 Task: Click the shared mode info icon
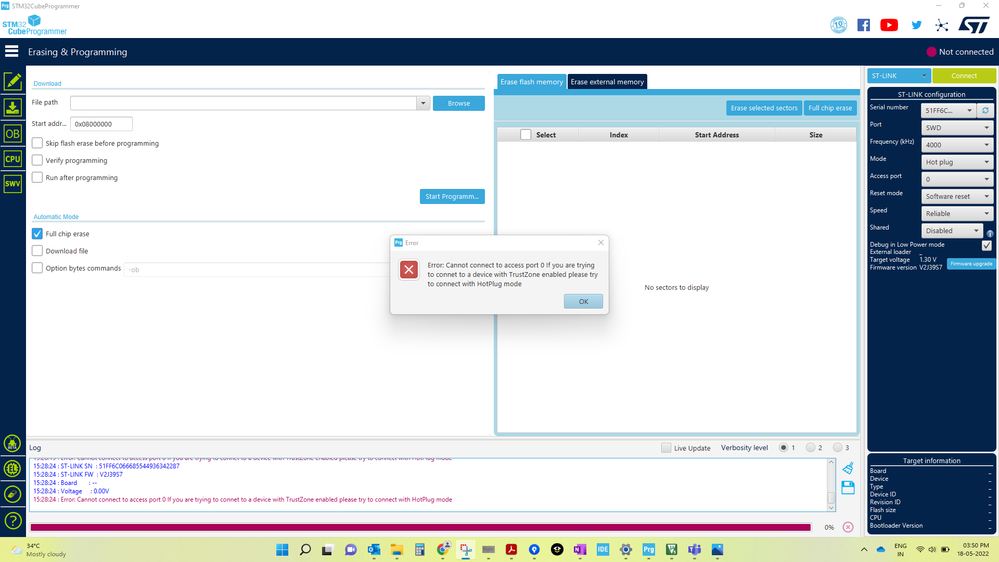pyautogui.click(x=990, y=233)
